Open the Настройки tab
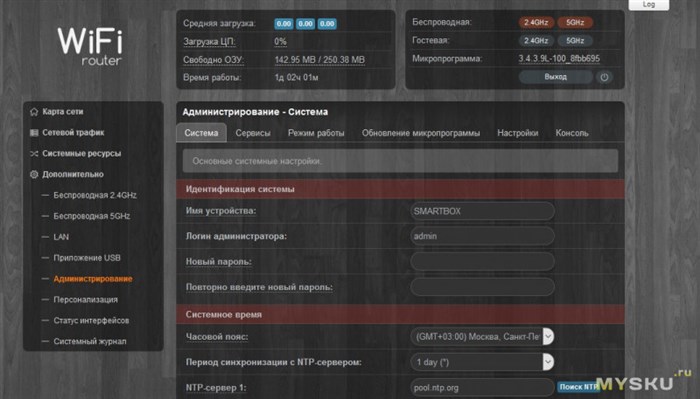Viewport: 700px width, 399px height. click(x=518, y=133)
